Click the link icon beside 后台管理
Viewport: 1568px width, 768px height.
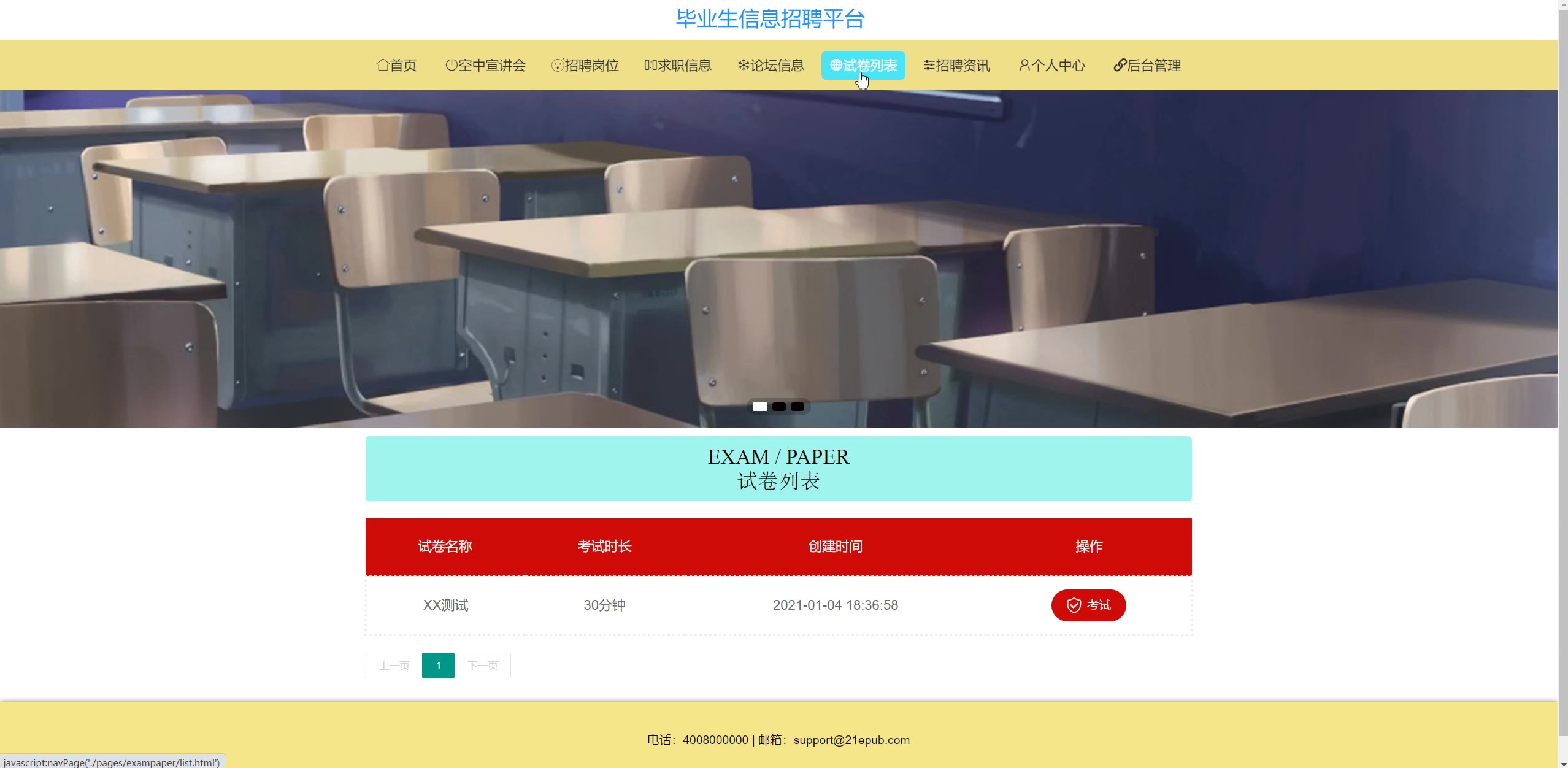tap(1120, 65)
